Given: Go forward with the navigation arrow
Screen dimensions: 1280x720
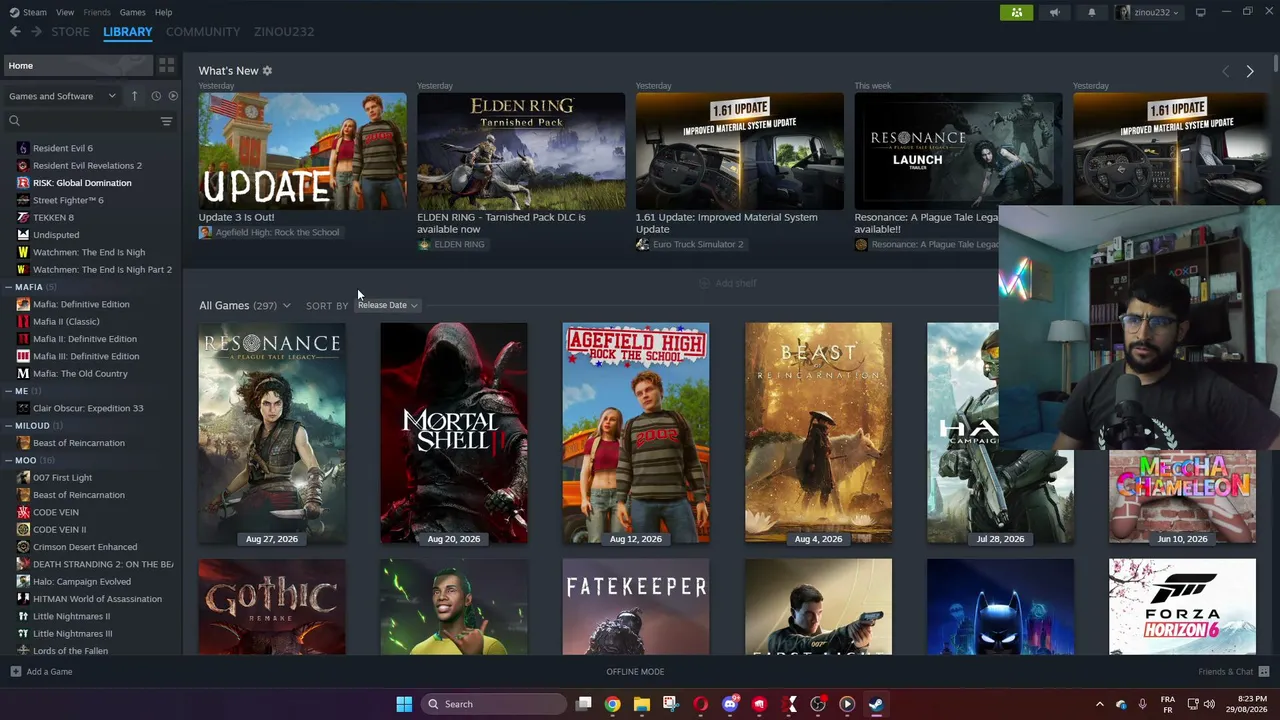Looking at the screenshot, I should click(36, 32).
